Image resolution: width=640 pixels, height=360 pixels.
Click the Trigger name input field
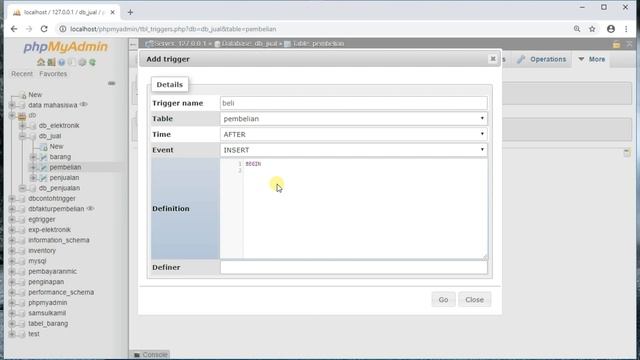(x=353, y=103)
